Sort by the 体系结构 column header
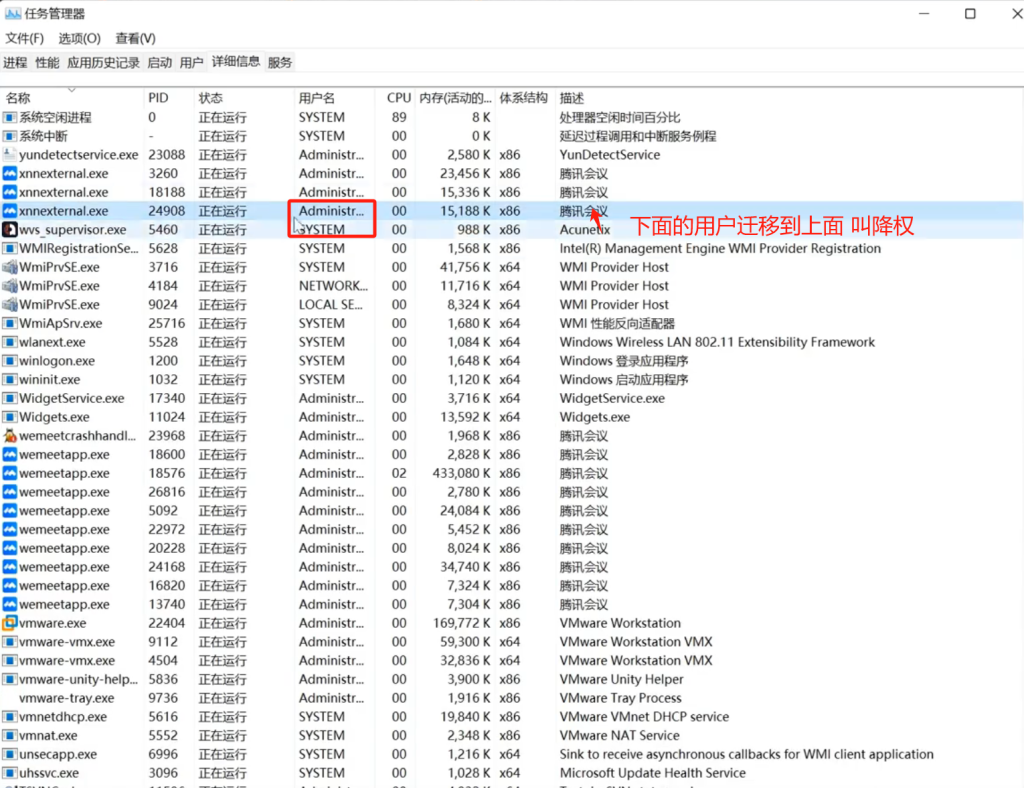1024x788 pixels. (x=524, y=98)
